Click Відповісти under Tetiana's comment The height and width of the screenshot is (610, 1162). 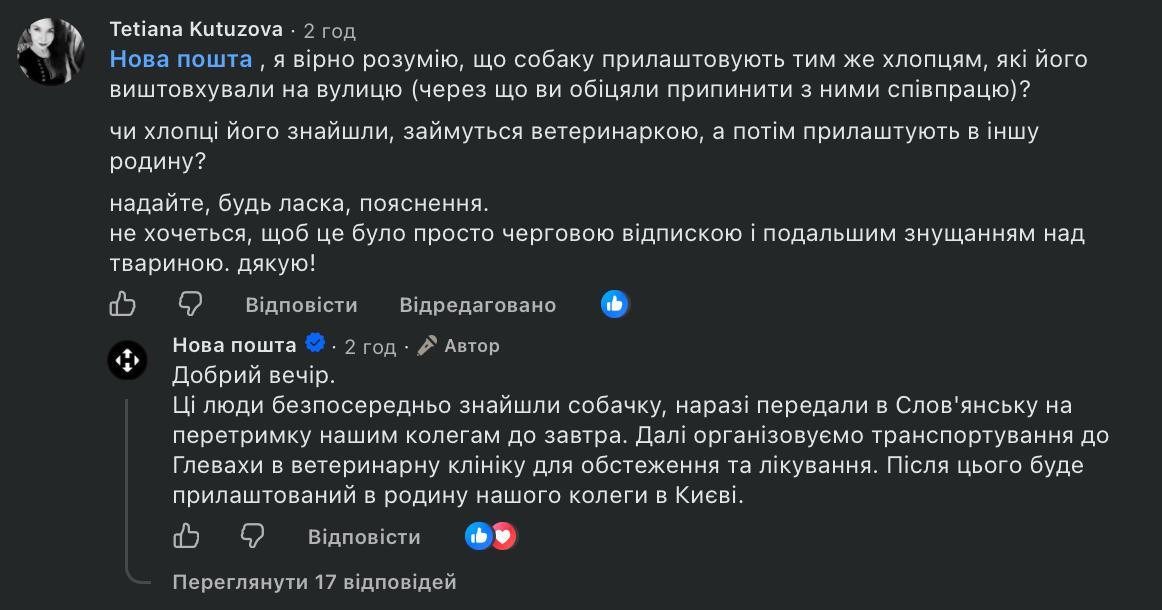(302, 305)
